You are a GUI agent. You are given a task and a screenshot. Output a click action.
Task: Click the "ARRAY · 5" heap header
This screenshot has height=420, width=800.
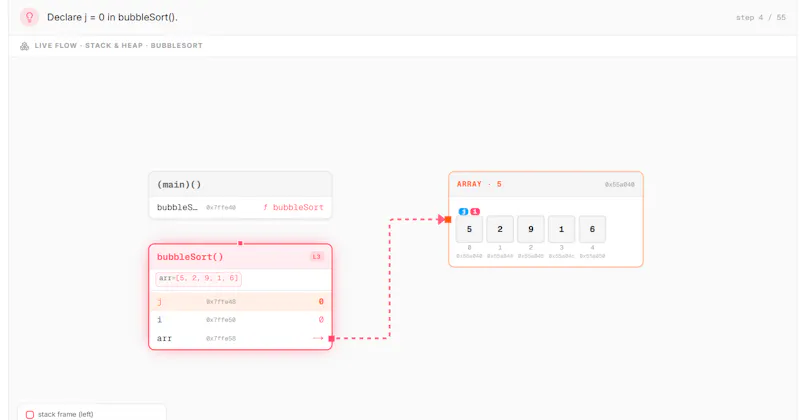coord(479,184)
